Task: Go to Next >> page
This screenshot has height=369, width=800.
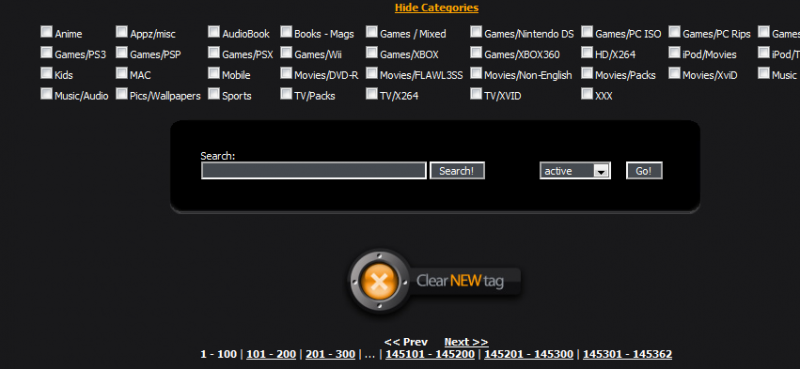Action: tap(466, 342)
